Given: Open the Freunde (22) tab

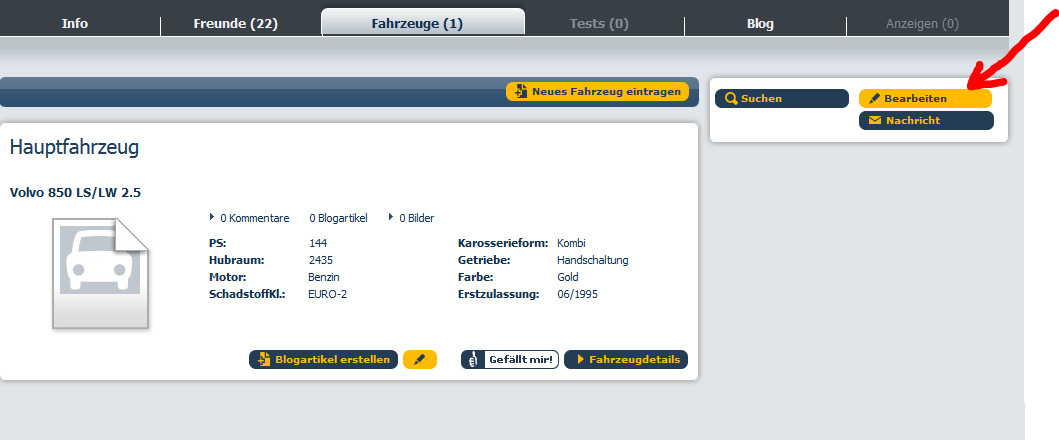Looking at the screenshot, I should point(235,23).
